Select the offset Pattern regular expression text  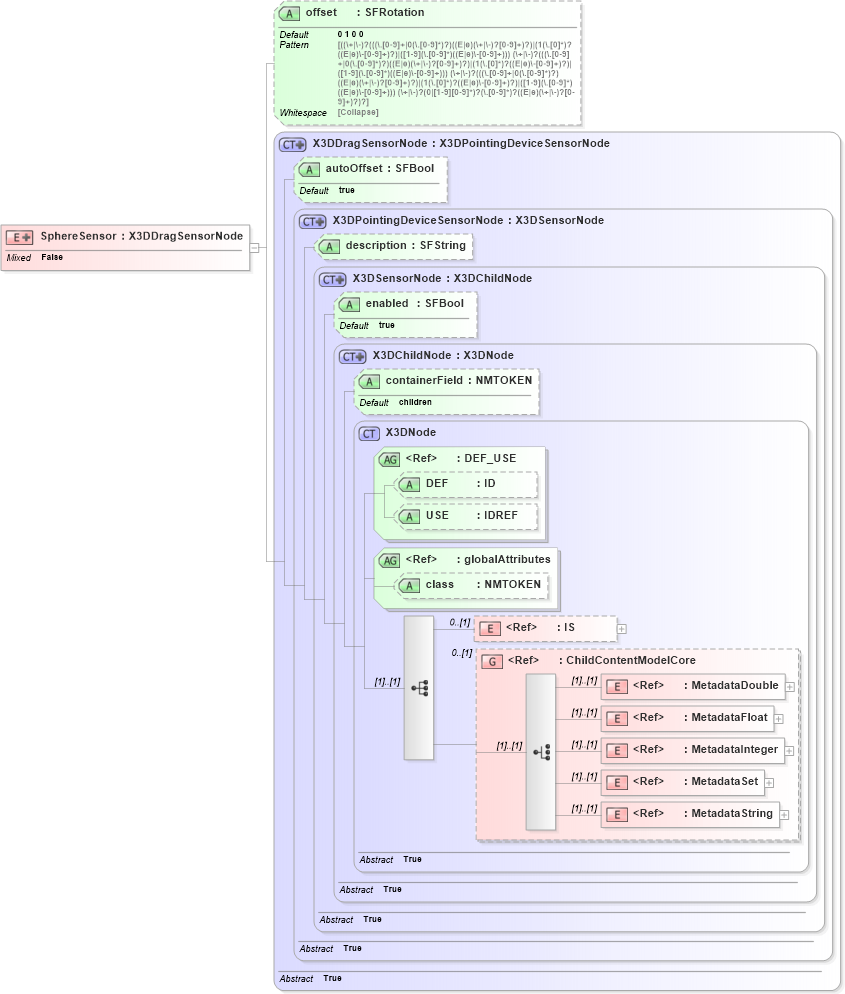click(x=455, y=73)
